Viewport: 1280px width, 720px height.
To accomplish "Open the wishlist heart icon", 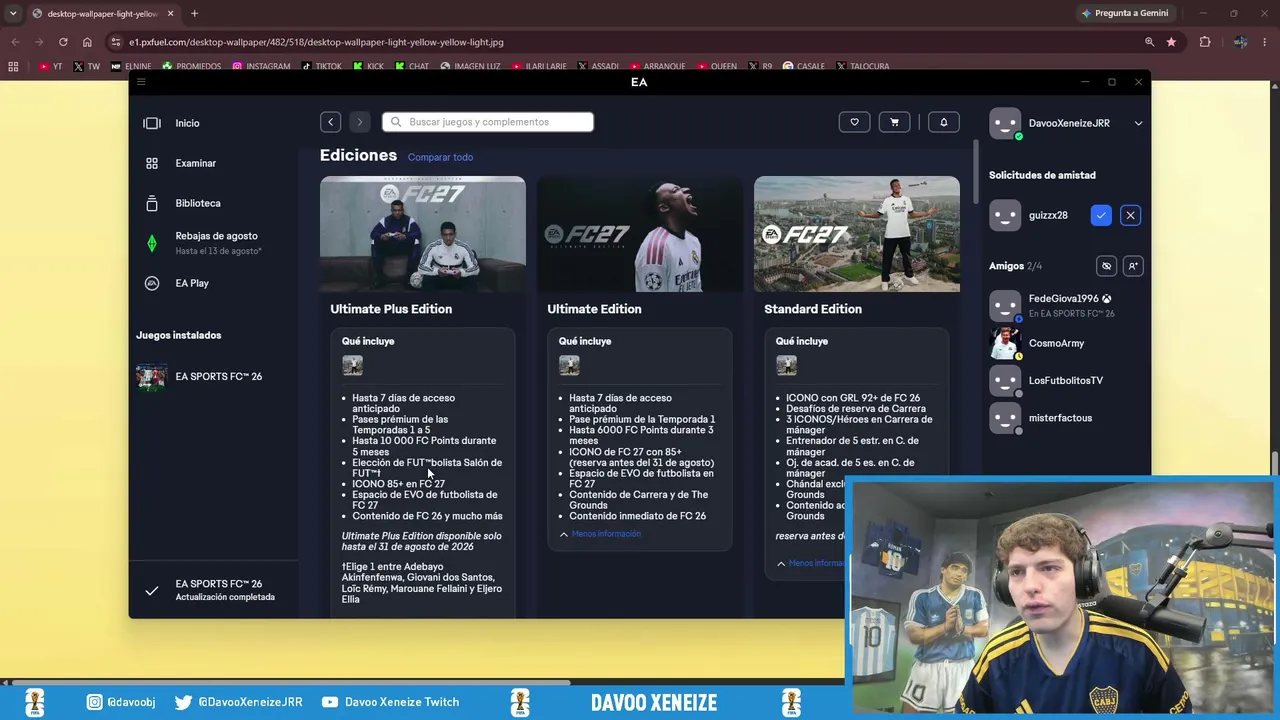I will pos(854,122).
